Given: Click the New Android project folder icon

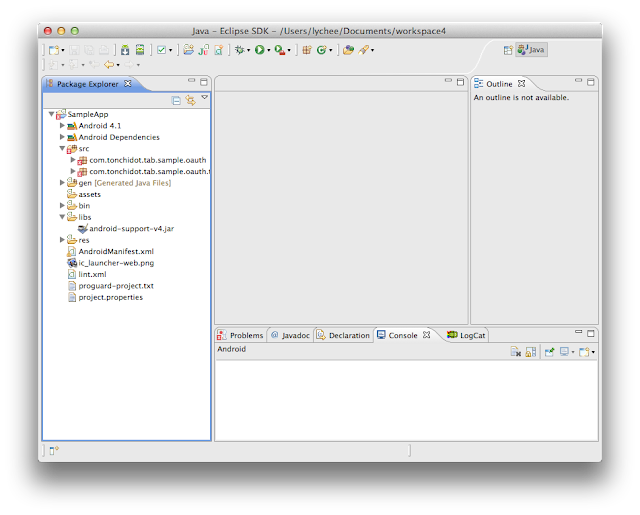Looking at the screenshot, I should point(188,50).
